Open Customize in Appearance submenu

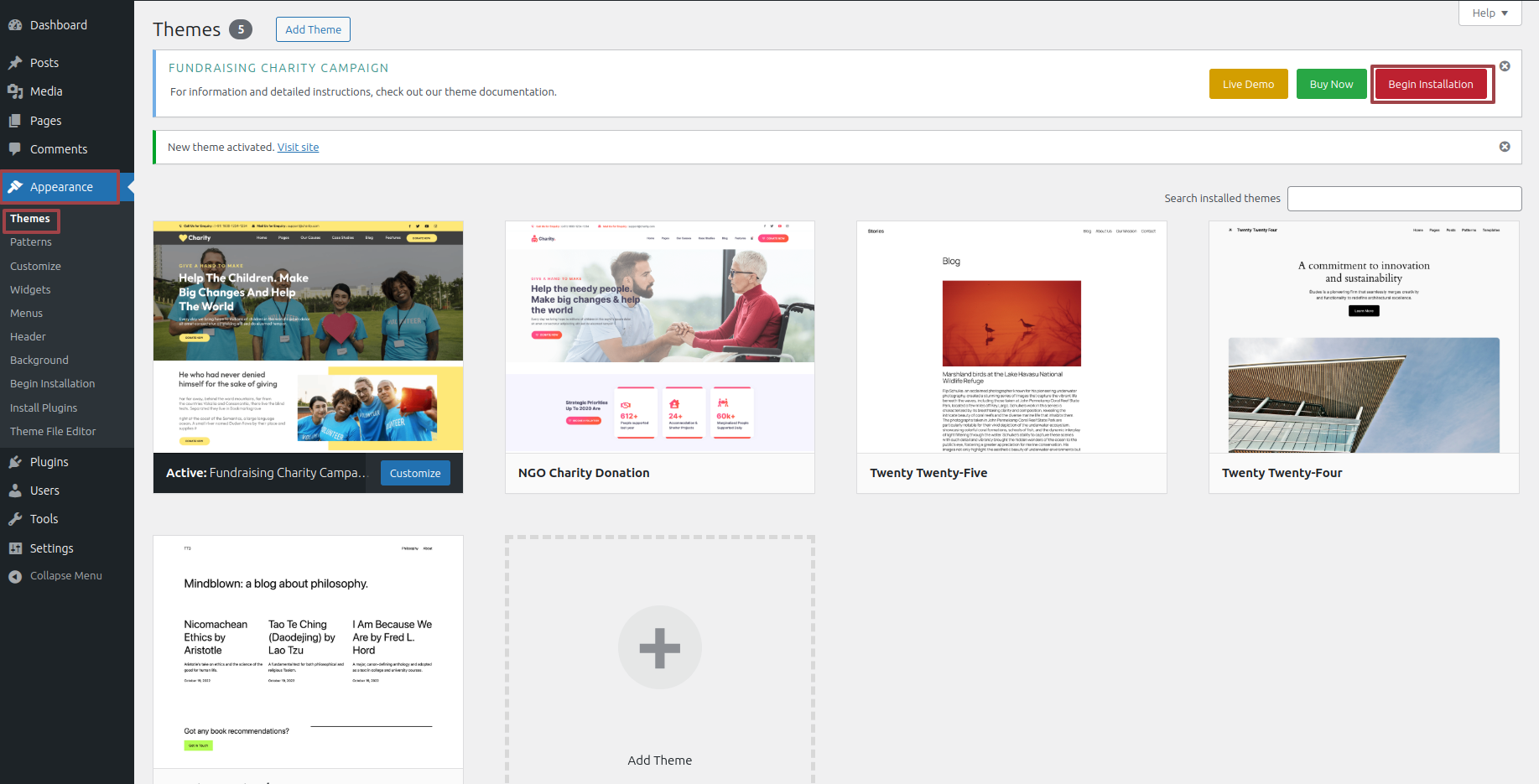(x=35, y=267)
